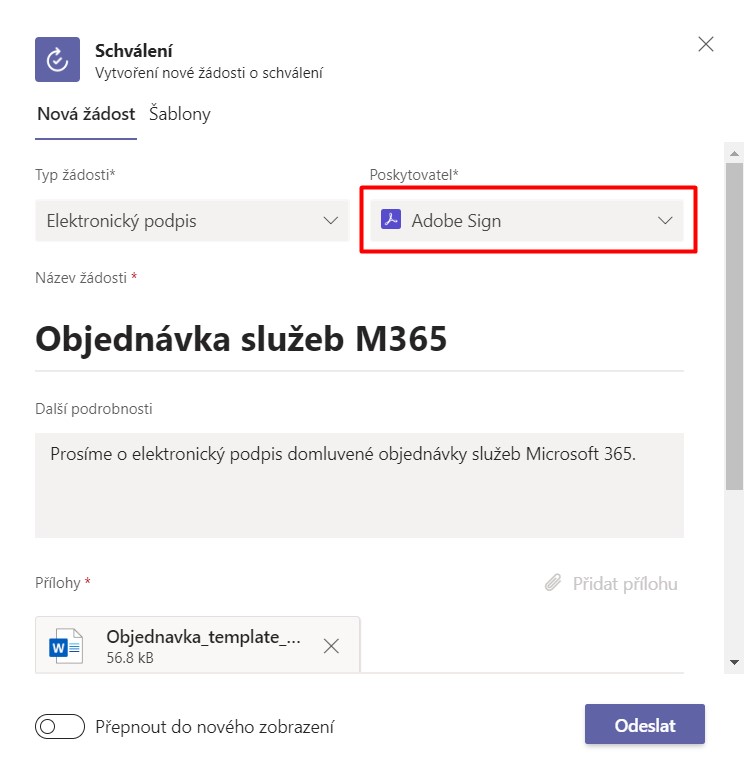Open the Typ žádosti dropdown
The image size is (744, 768).
tap(192, 220)
